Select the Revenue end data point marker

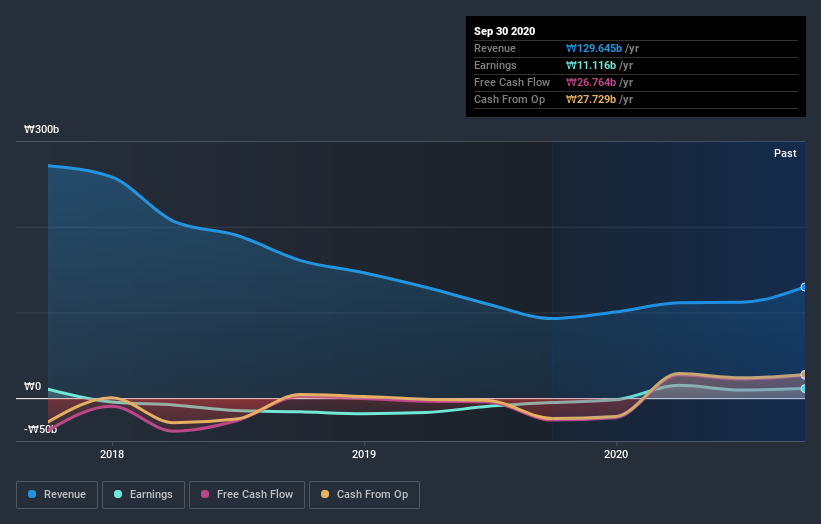(x=804, y=287)
